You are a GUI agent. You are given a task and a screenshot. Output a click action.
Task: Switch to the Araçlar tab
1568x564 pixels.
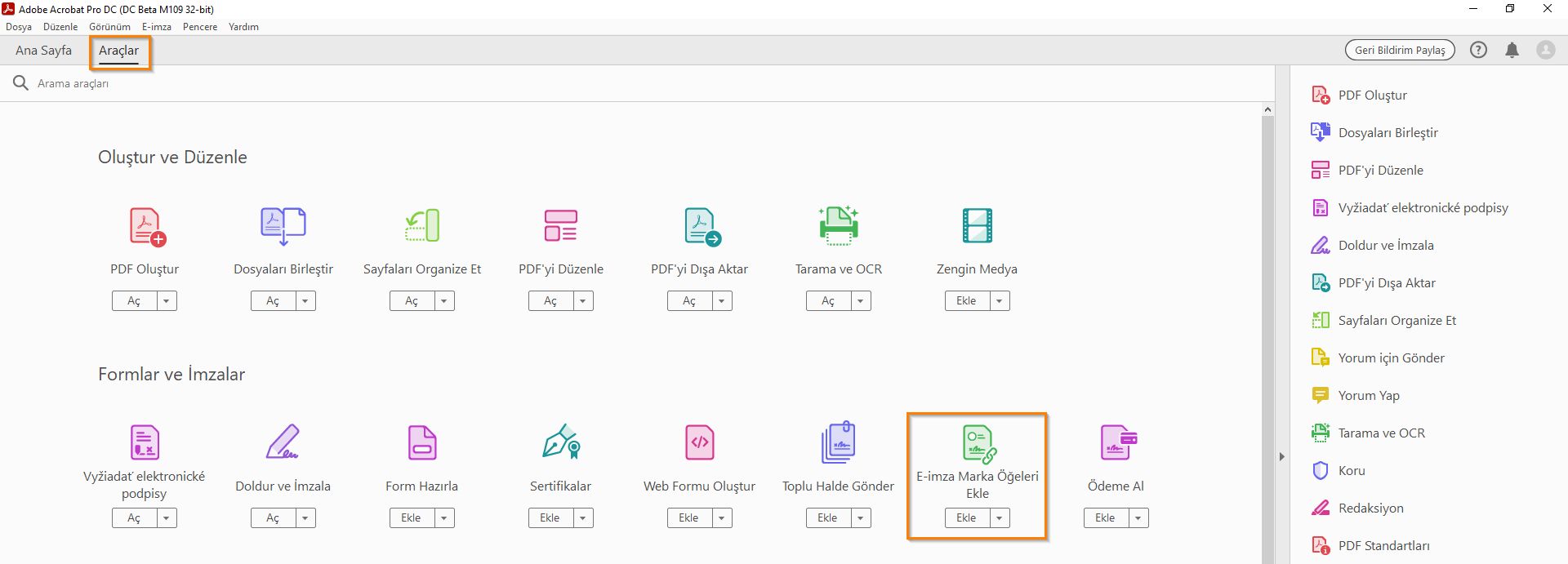click(119, 51)
